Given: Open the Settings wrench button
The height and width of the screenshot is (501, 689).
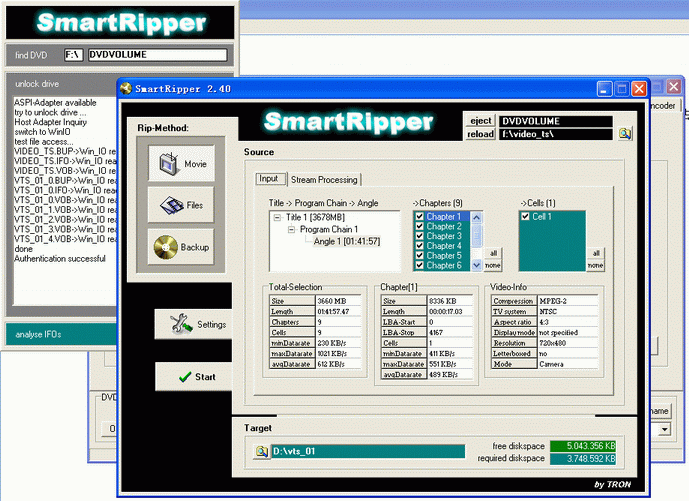Looking at the screenshot, I should click(193, 324).
